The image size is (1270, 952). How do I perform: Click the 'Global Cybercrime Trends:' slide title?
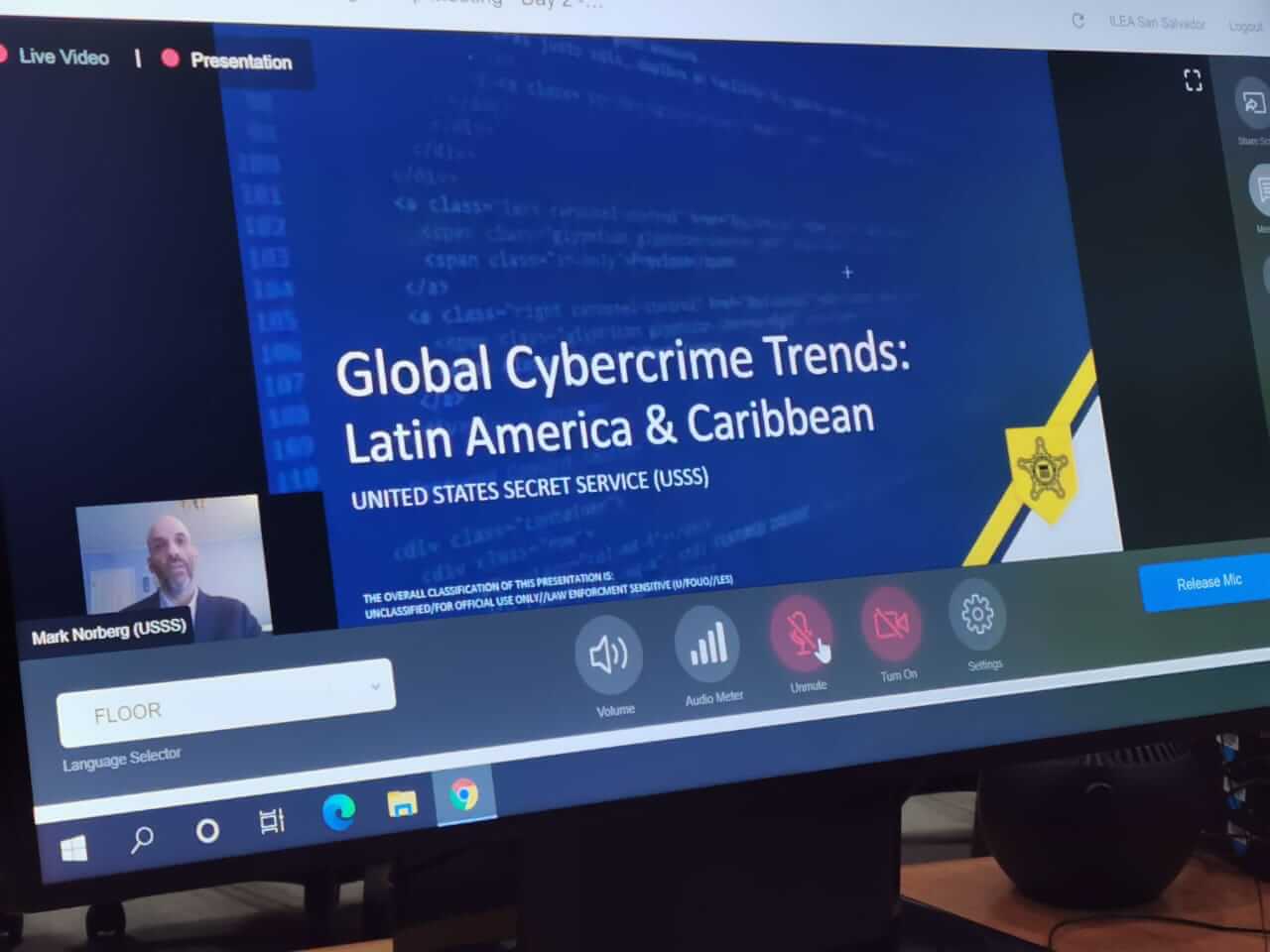(x=622, y=364)
